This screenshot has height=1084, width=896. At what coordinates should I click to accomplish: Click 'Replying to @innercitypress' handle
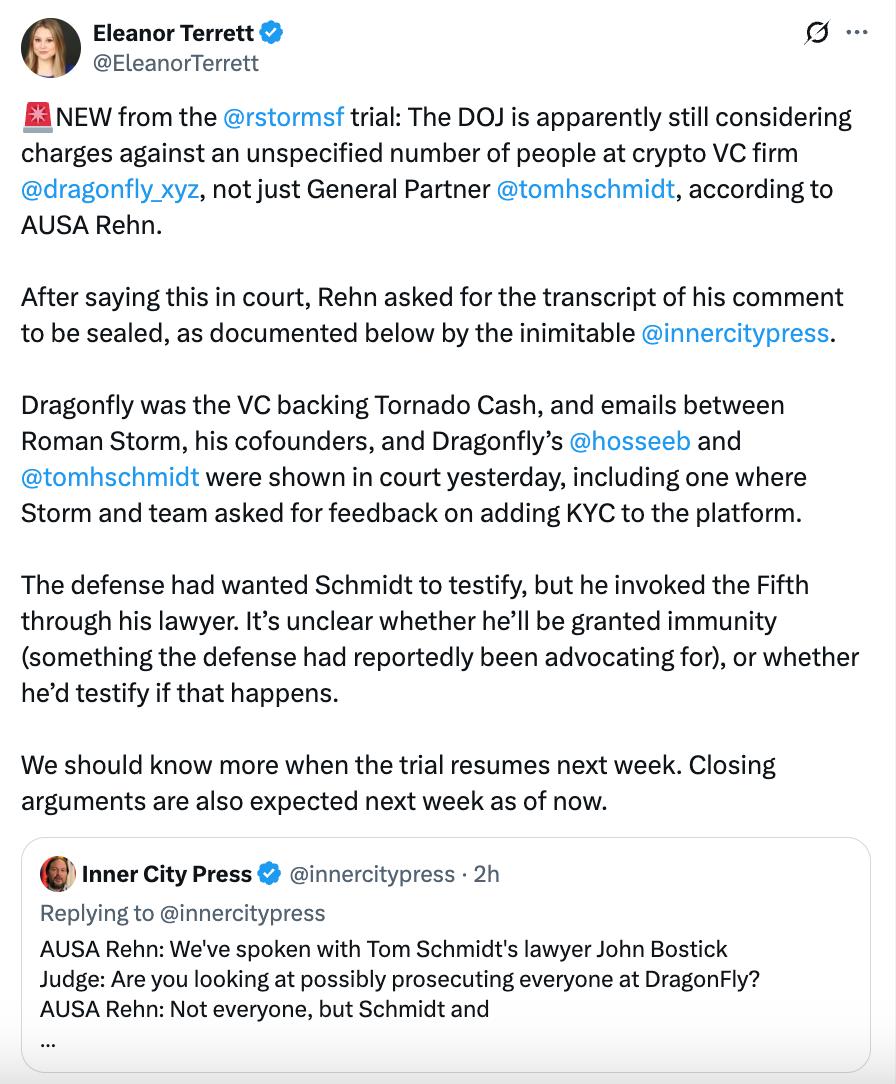tap(242, 913)
